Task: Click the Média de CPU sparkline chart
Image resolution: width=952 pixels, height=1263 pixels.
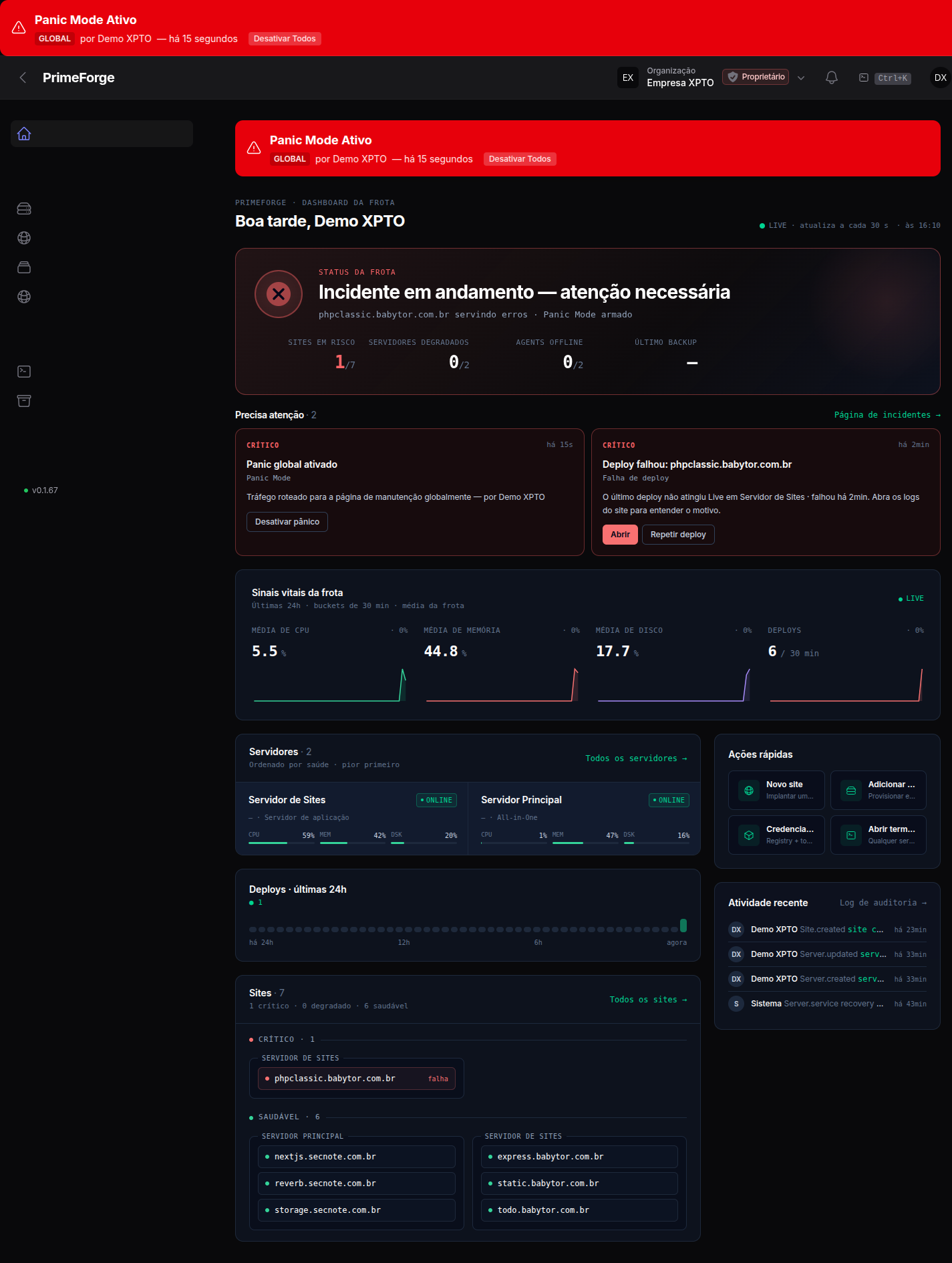Action: [x=330, y=684]
